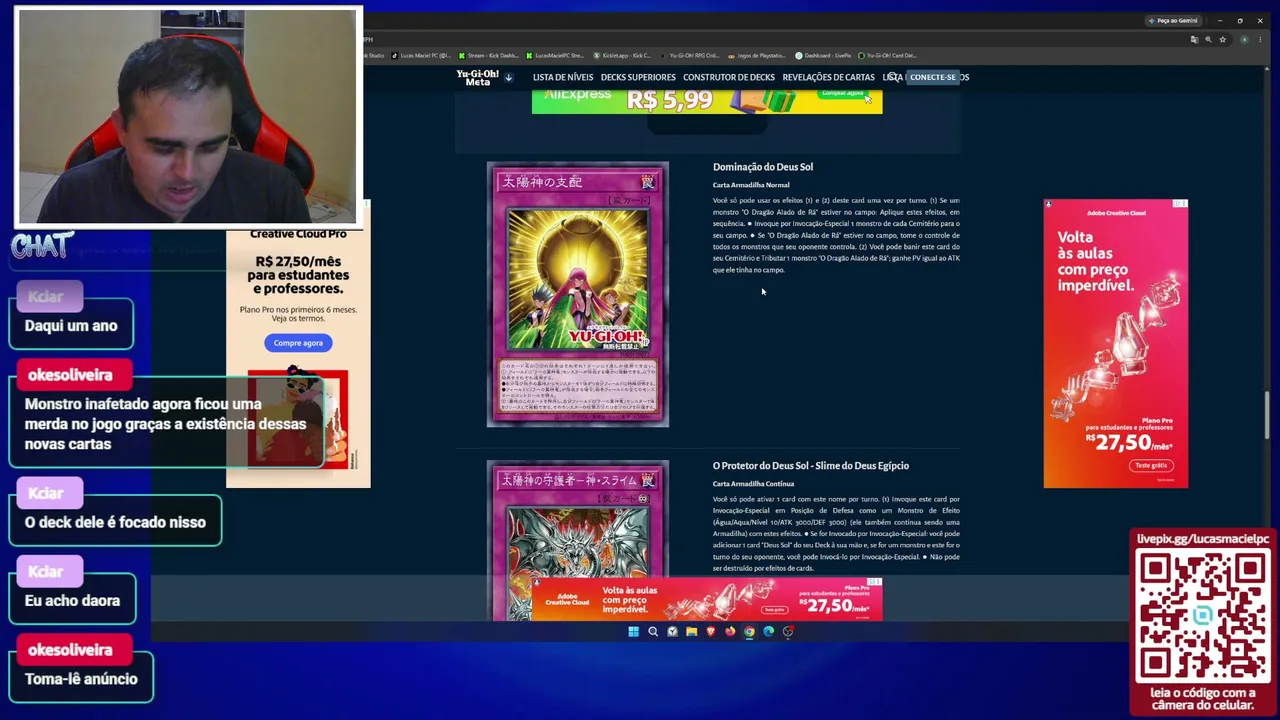Click the O Protetor do Deus Sol title
1280x720 pixels.
811,466
